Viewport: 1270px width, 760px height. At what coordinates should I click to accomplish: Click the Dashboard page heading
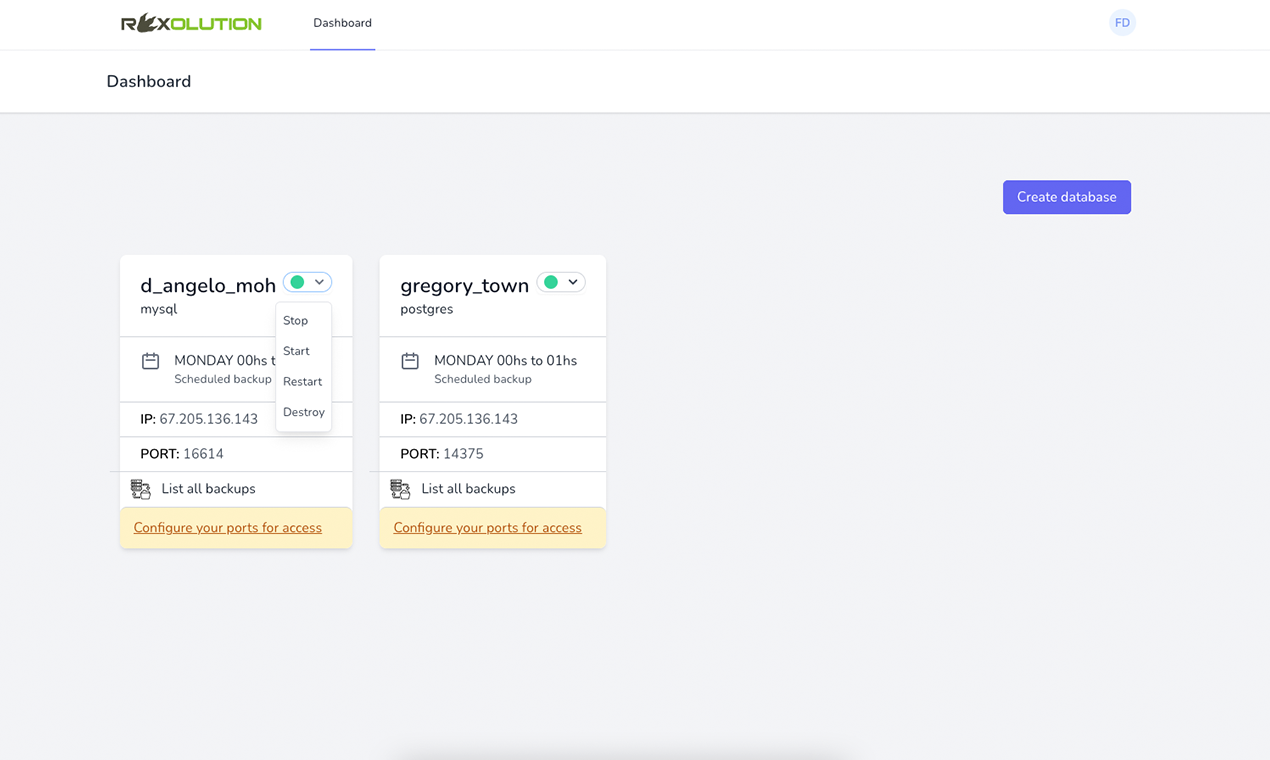click(149, 82)
